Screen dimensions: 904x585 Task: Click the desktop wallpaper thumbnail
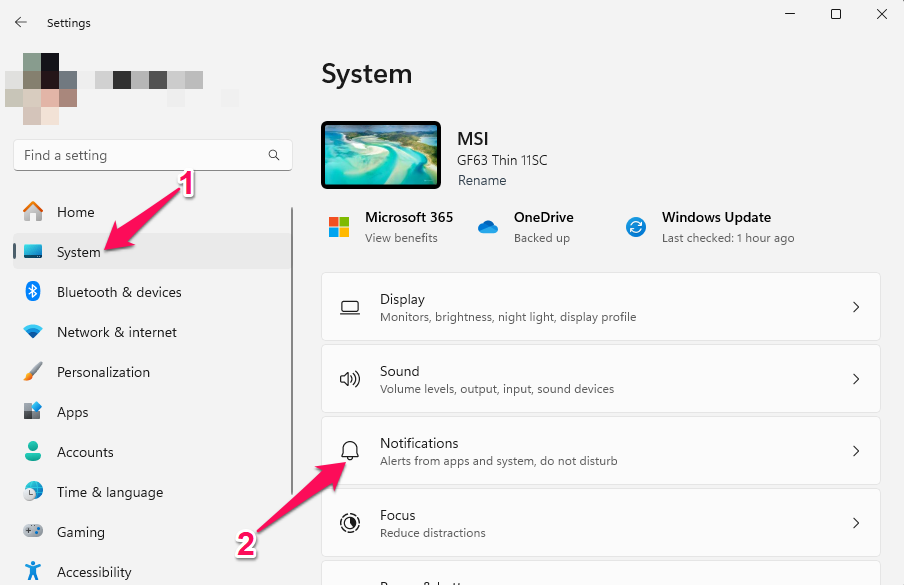tap(381, 155)
